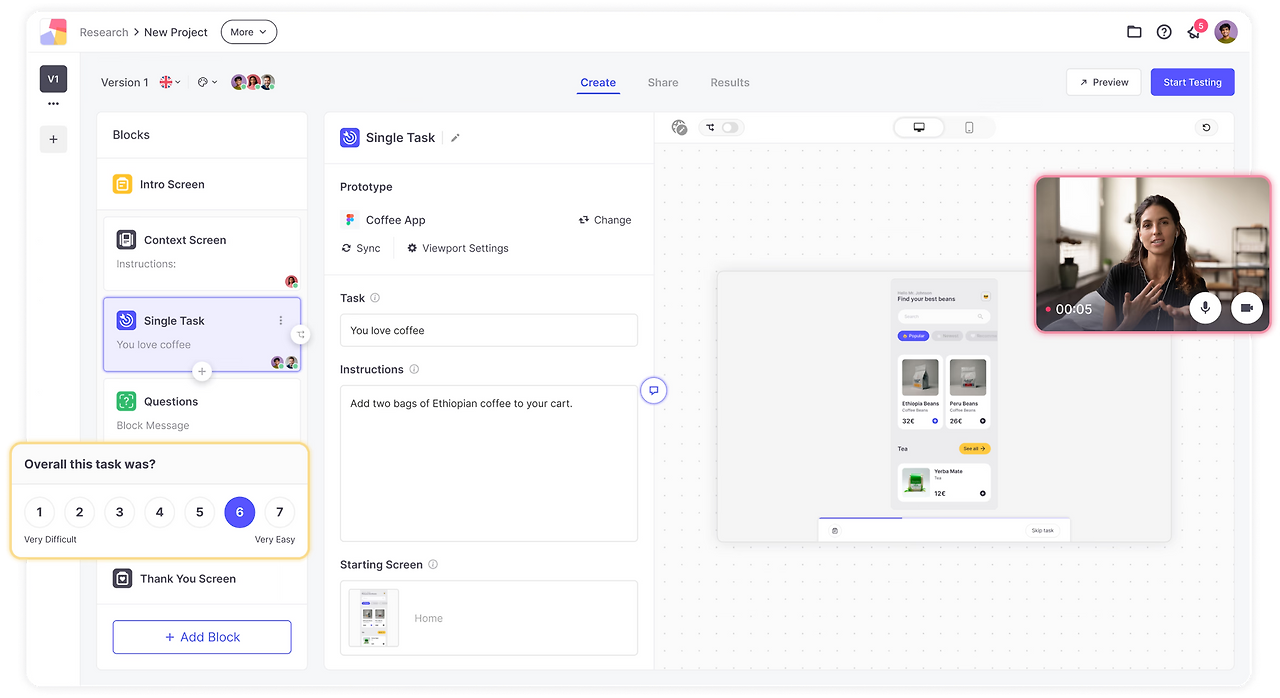
Task: Edit the Single Task title pencil icon
Action: 455,138
